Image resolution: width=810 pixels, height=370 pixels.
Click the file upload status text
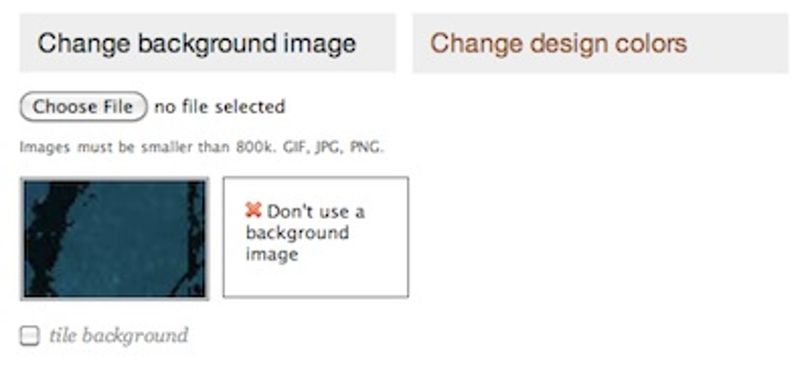(220, 107)
